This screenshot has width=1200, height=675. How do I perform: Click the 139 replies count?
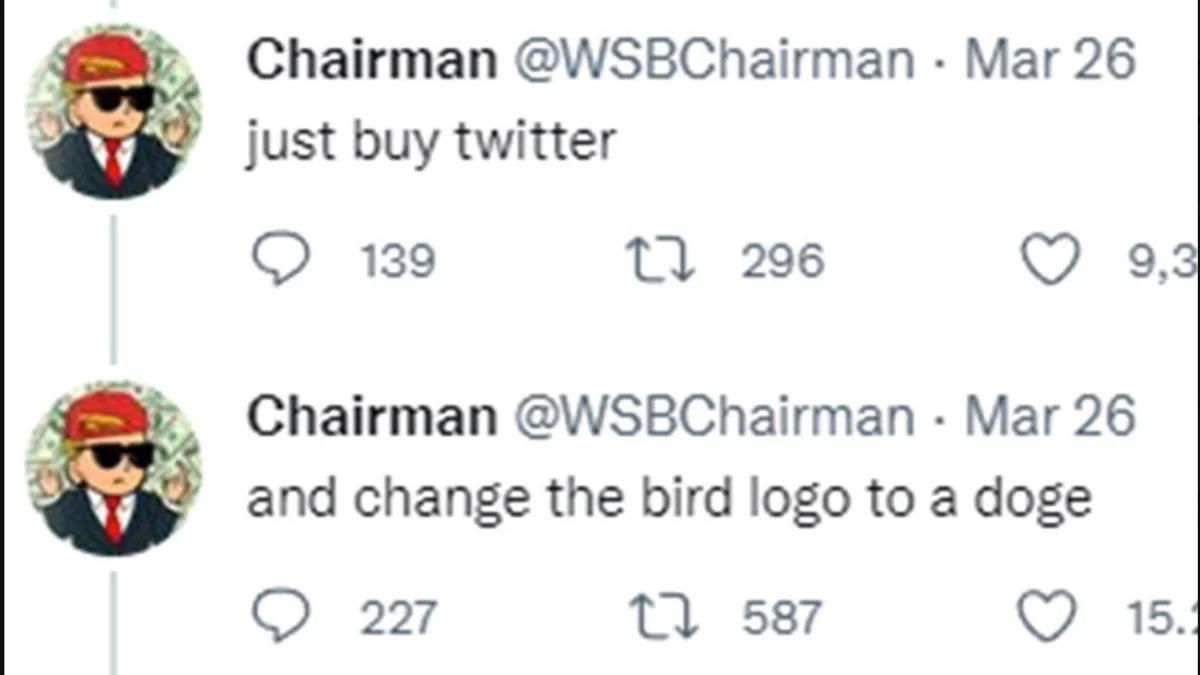pyautogui.click(x=397, y=262)
